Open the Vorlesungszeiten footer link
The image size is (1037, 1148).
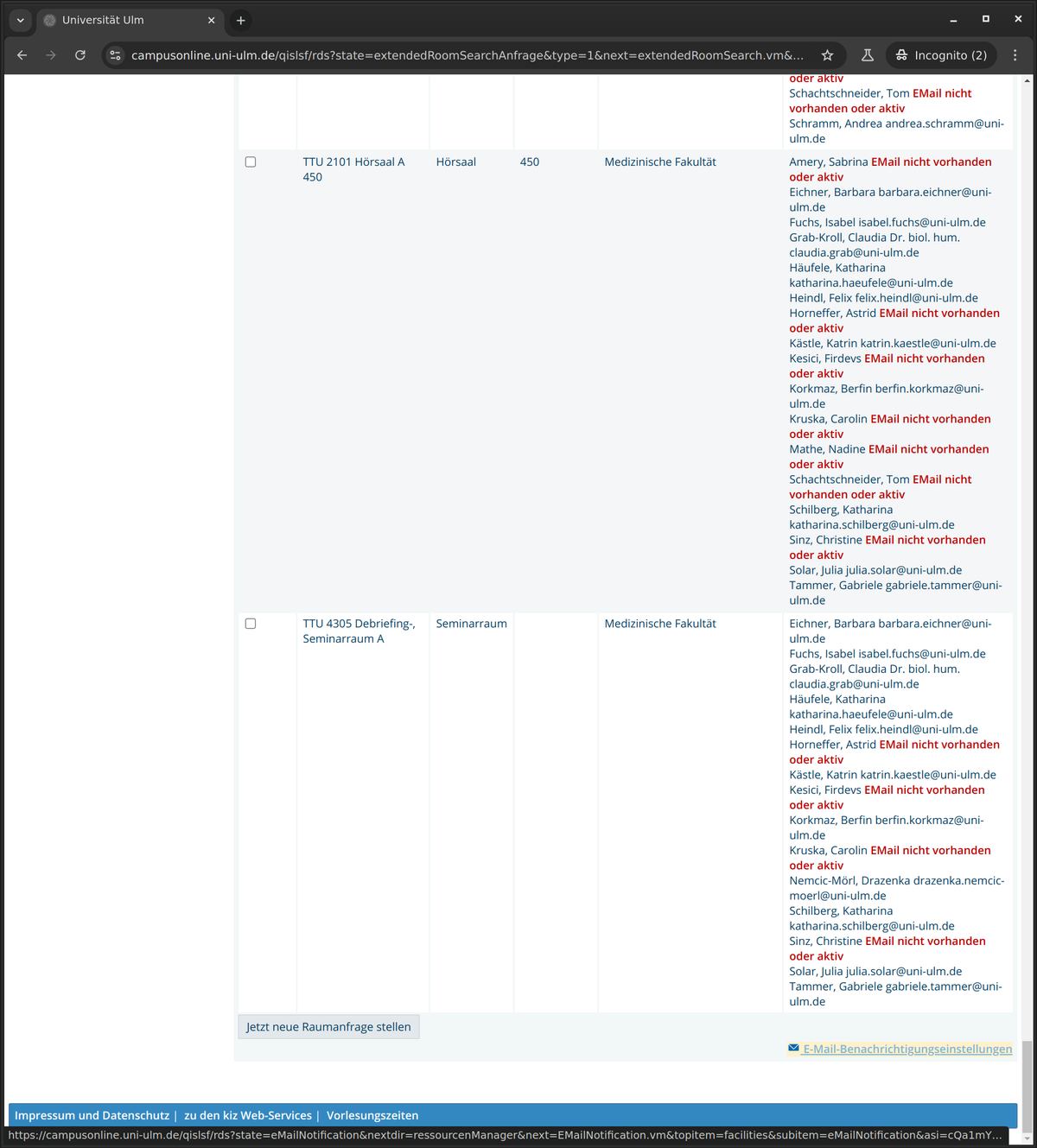372,1115
